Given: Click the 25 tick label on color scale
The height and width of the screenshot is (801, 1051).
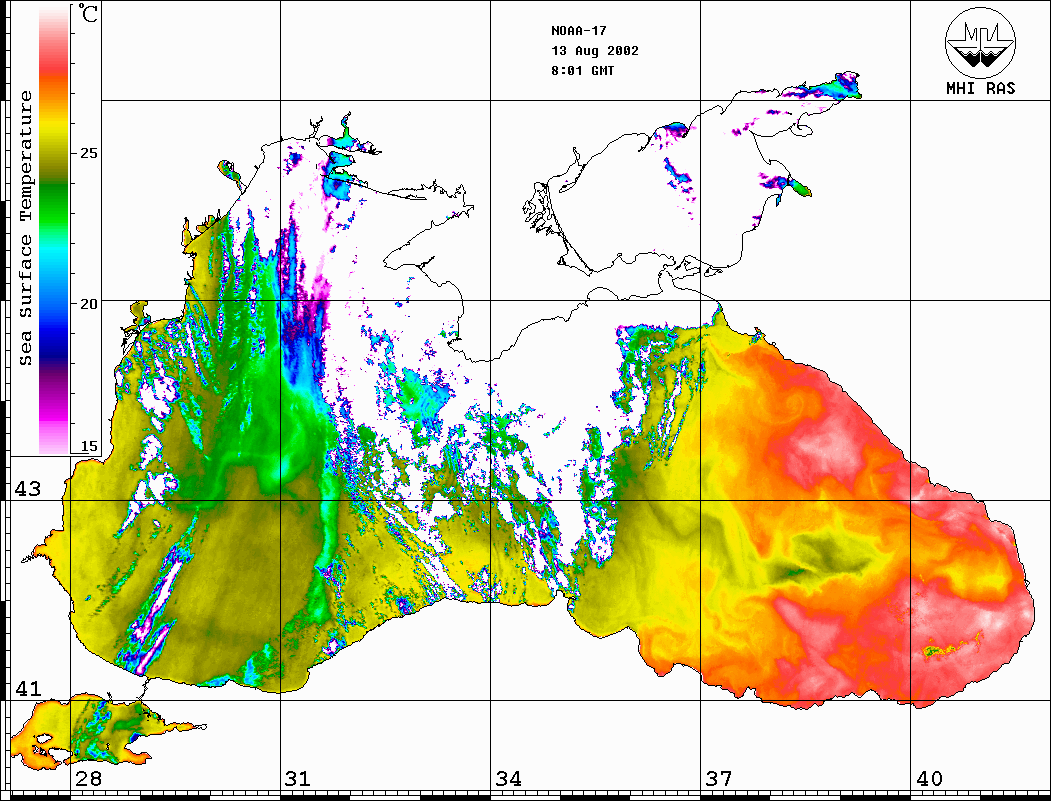Looking at the screenshot, I should (x=88, y=153).
